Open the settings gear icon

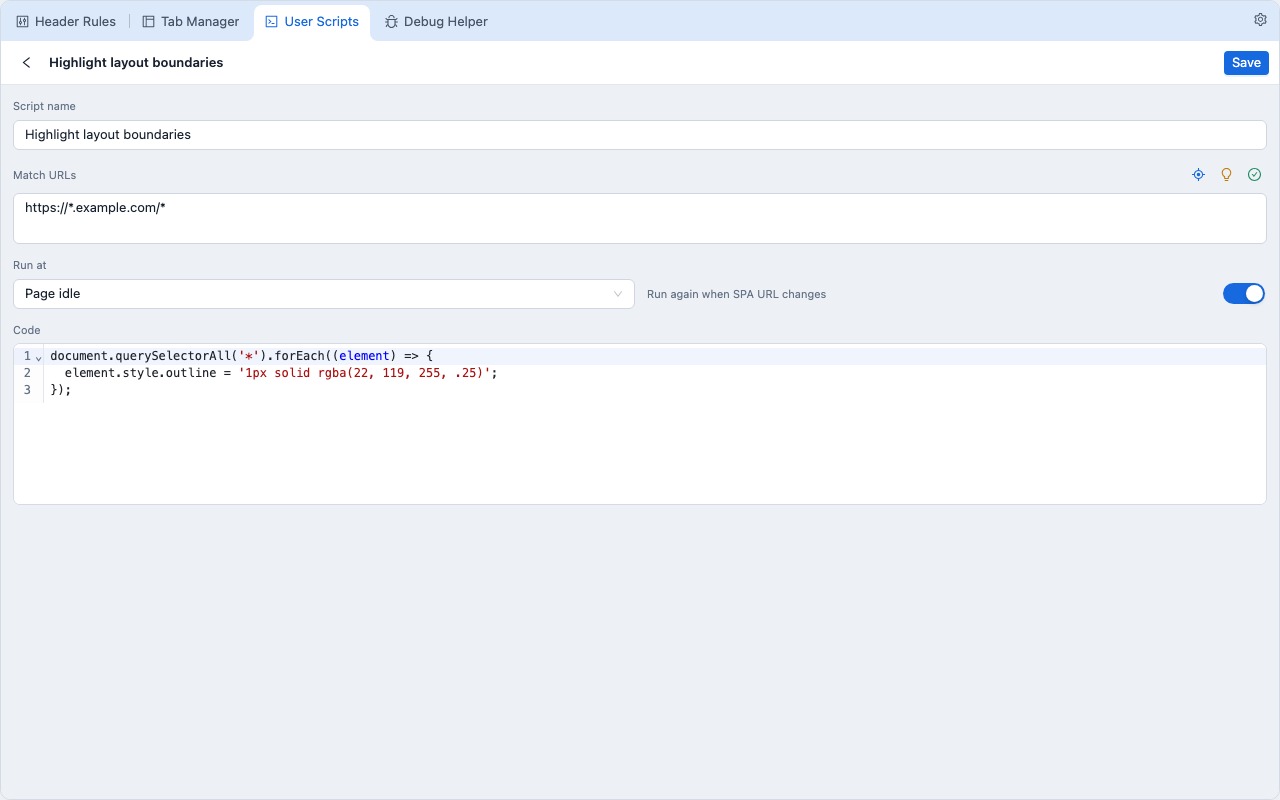pyautogui.click(x=1260, y=20)
